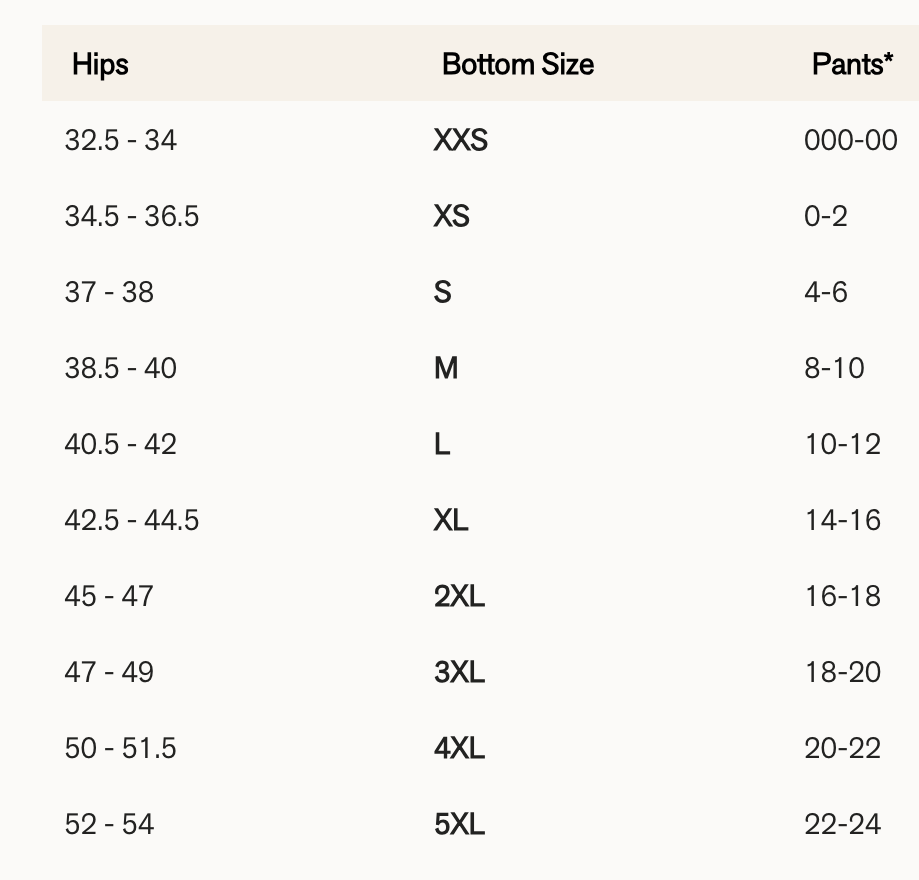Image resolution: width=919 pixels, height=880 pixels.
Task: Click the 42.5 - 44.5 hips measurement
Action: click(131, 520)
